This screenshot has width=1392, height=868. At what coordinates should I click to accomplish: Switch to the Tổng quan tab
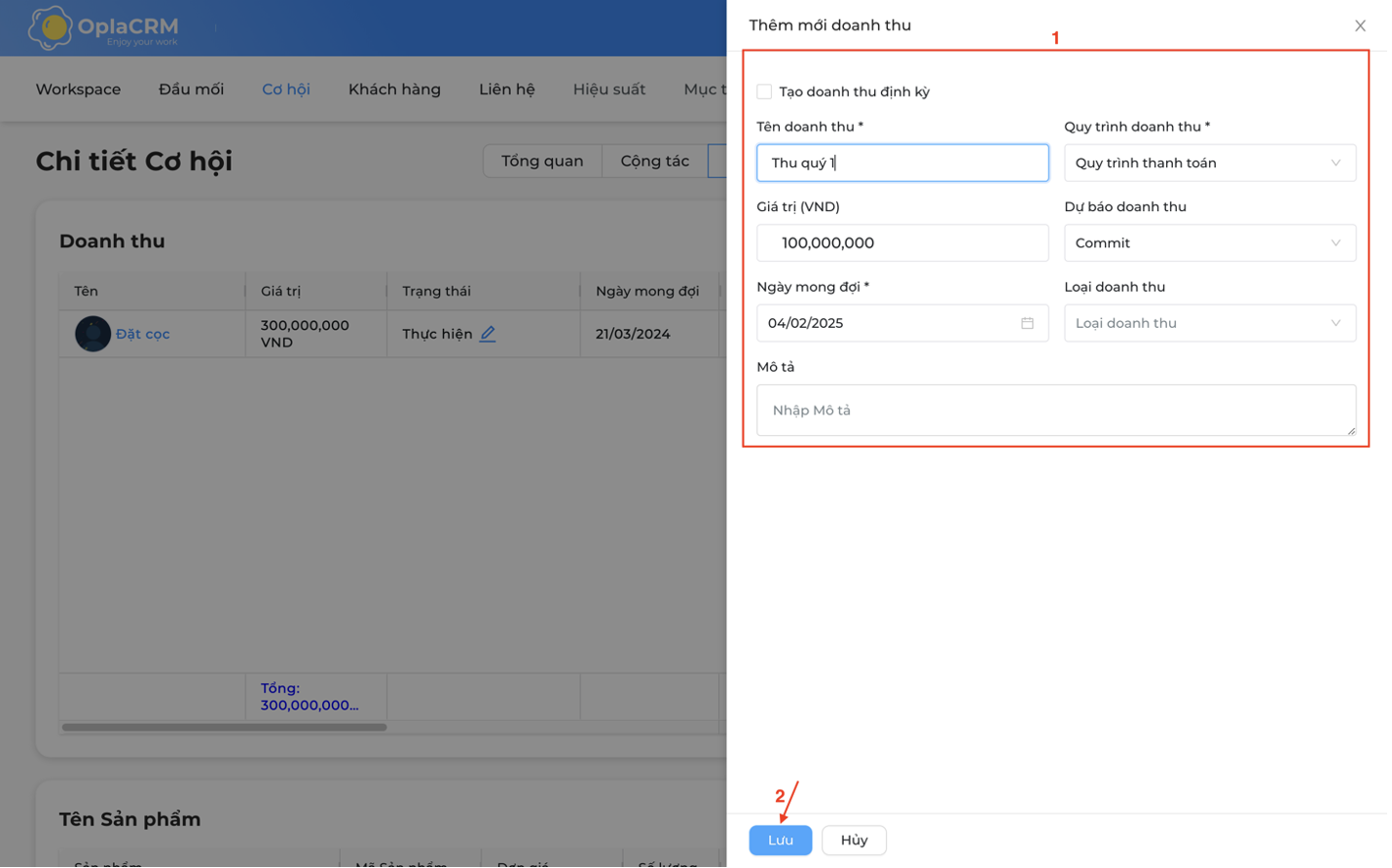542,162
